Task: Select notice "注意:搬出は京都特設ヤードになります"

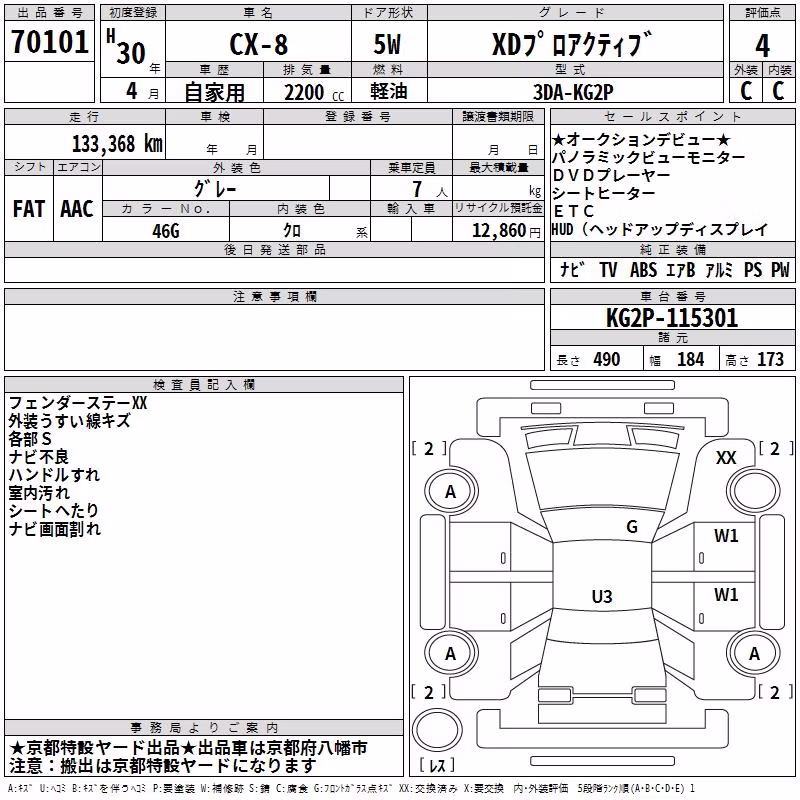Action: pyautogui.click(x=163, y=766)
